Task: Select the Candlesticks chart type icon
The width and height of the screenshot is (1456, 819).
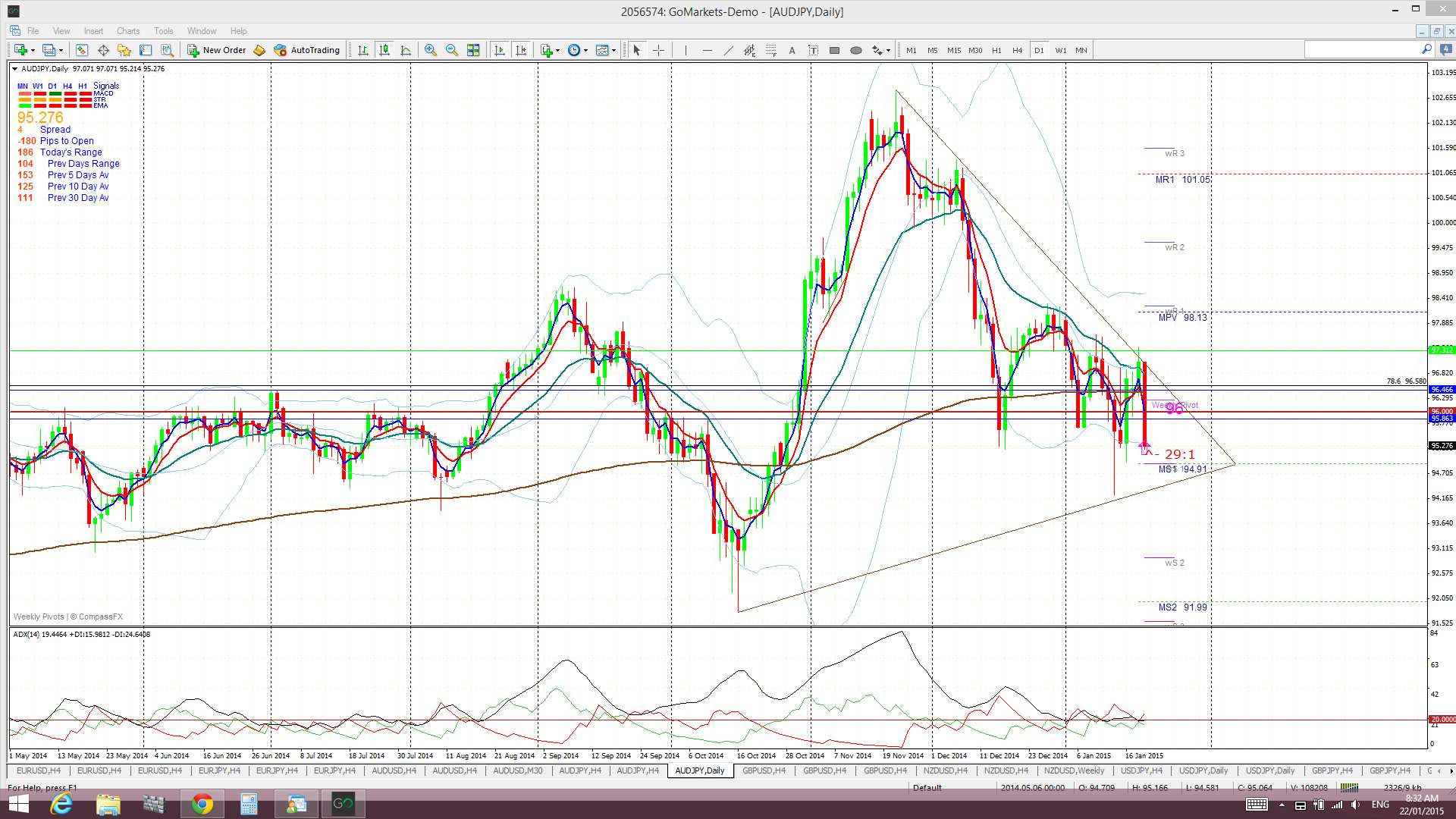Action: 384,50
